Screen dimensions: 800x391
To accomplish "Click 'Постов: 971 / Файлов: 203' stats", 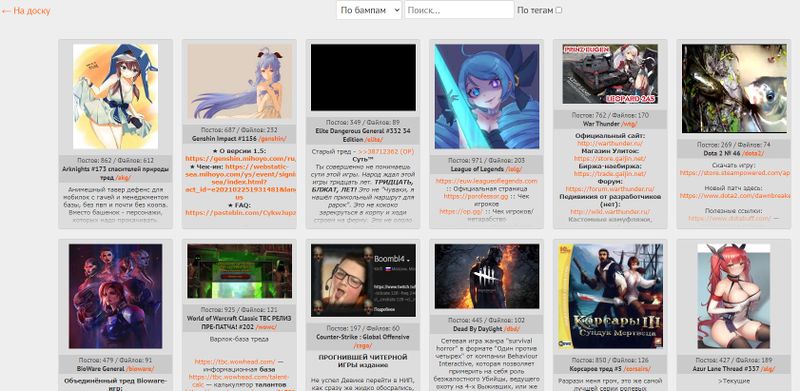I will (487, 160).
